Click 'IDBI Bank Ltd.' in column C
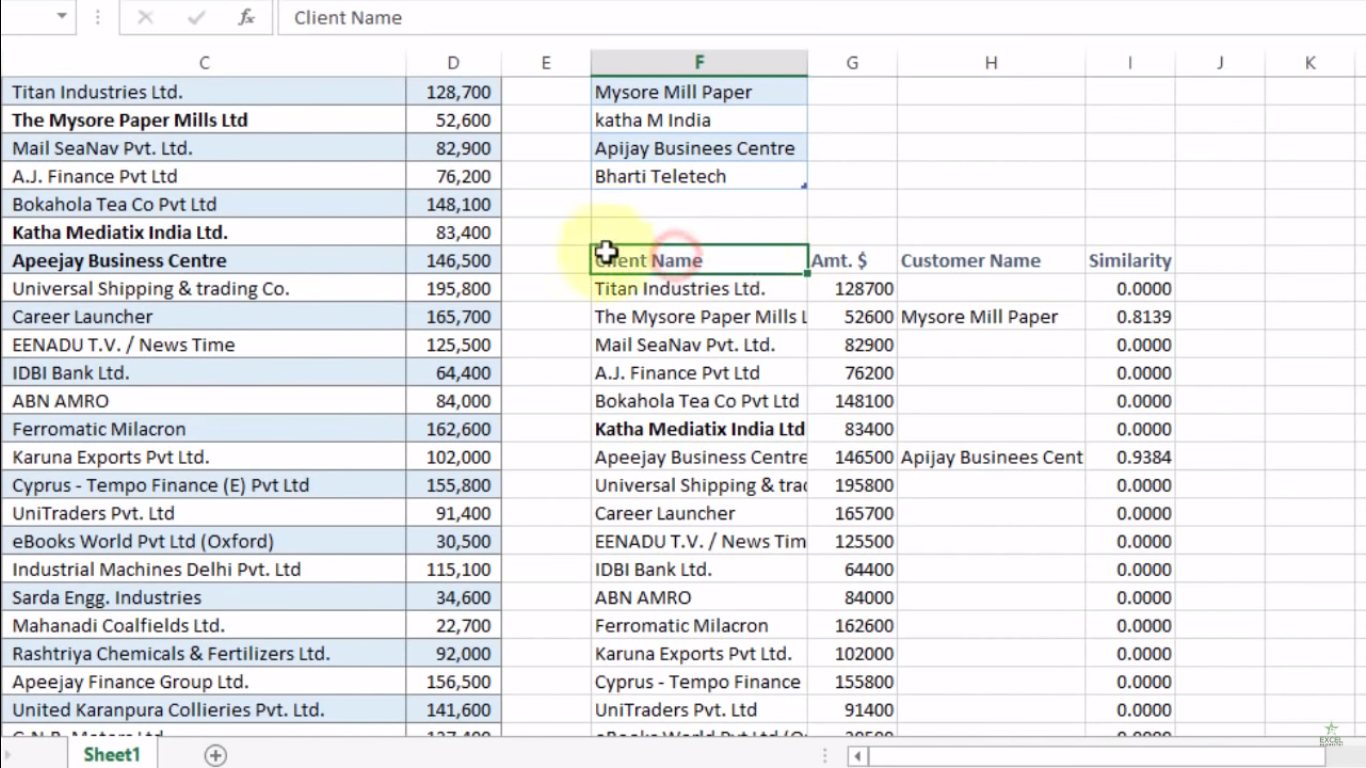This screenshot has width=1366, height=768. pyautogui.click(x=204, y=373)
